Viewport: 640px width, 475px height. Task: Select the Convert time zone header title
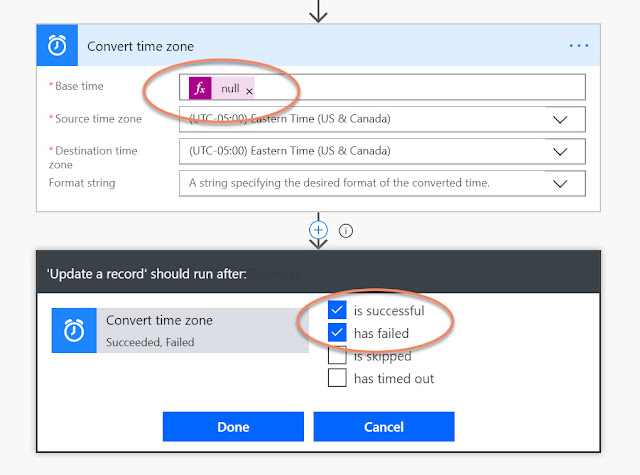pos(141,45)
